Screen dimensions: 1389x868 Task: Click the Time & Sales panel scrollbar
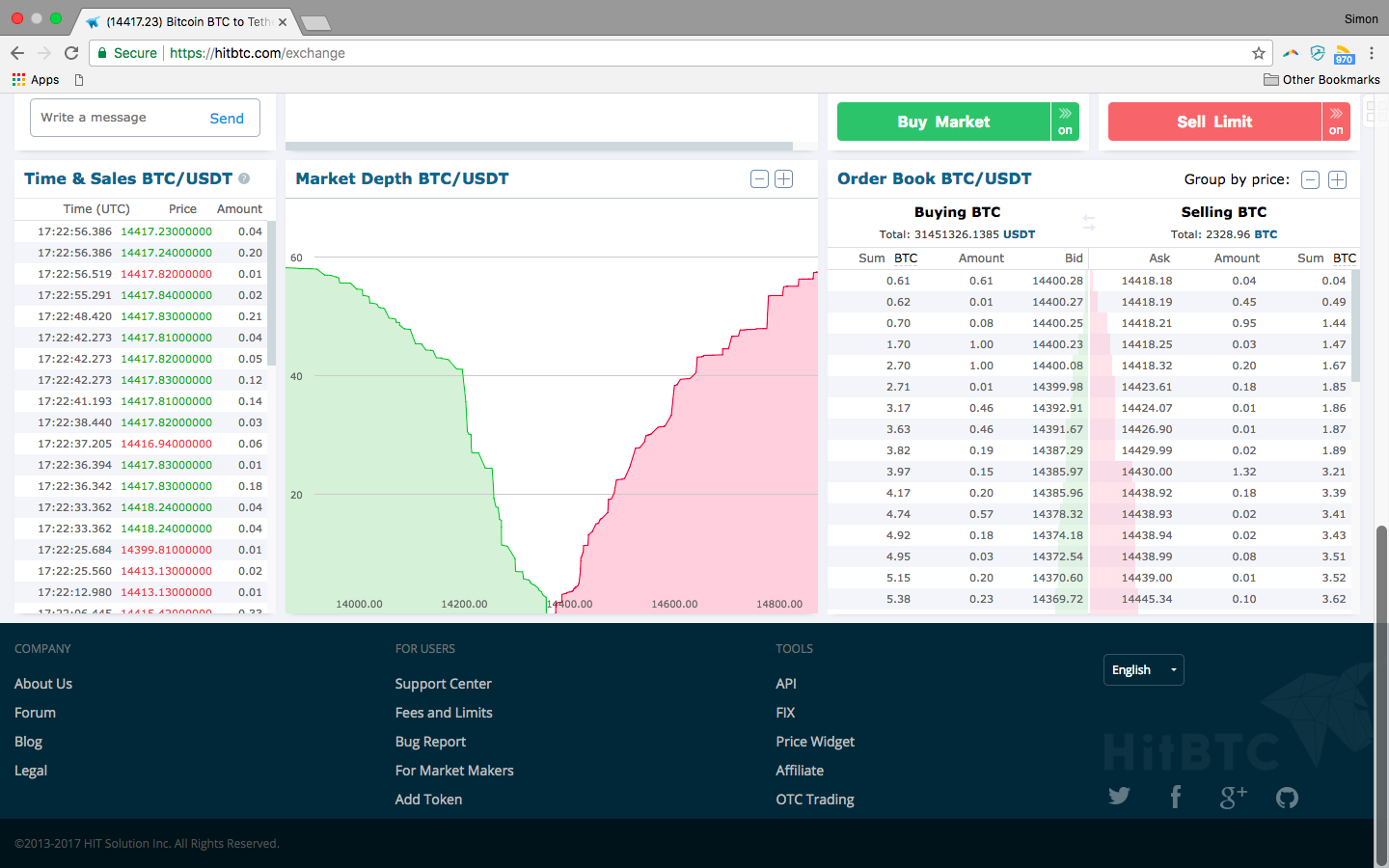point(271,293)
